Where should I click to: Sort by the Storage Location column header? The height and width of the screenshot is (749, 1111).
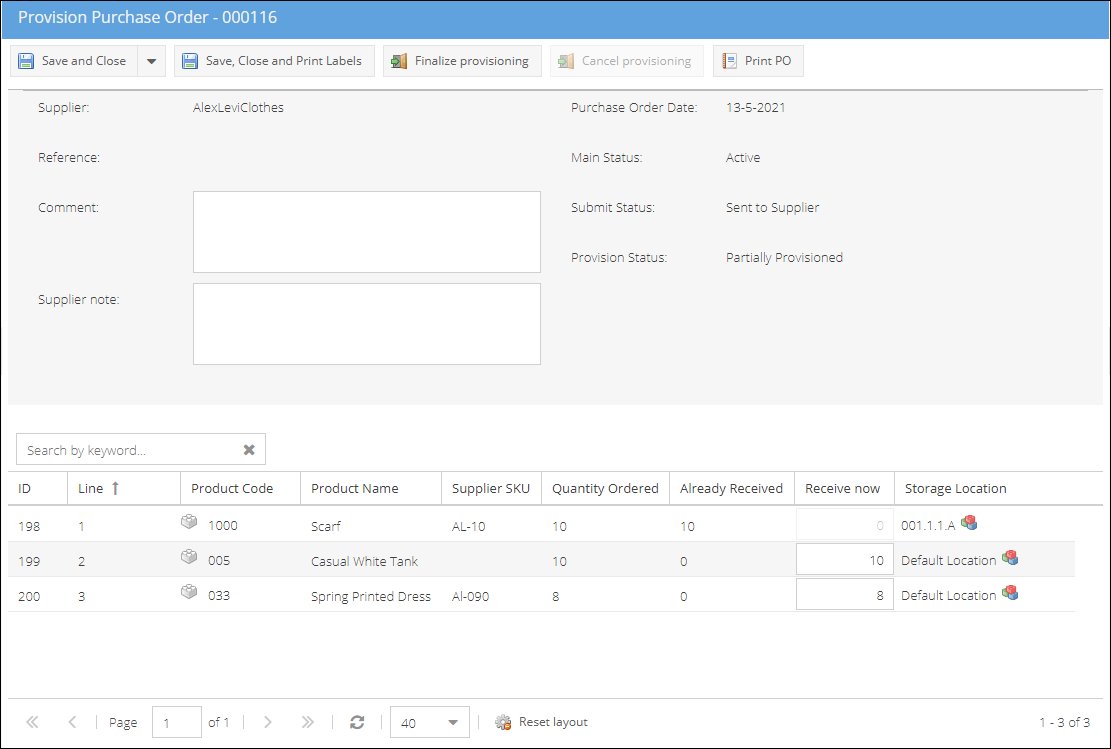tap(998, 488)
